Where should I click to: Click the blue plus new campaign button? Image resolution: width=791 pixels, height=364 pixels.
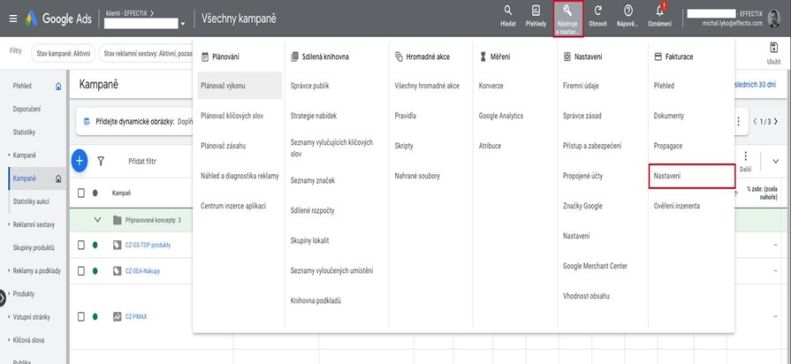[x=79, y=161]
